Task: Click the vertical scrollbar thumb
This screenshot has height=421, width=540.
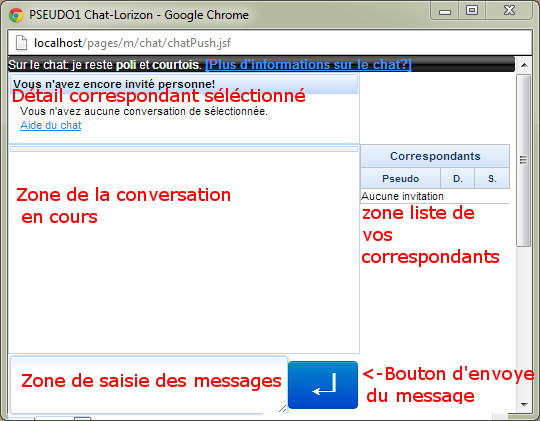Action: (523, 160)
